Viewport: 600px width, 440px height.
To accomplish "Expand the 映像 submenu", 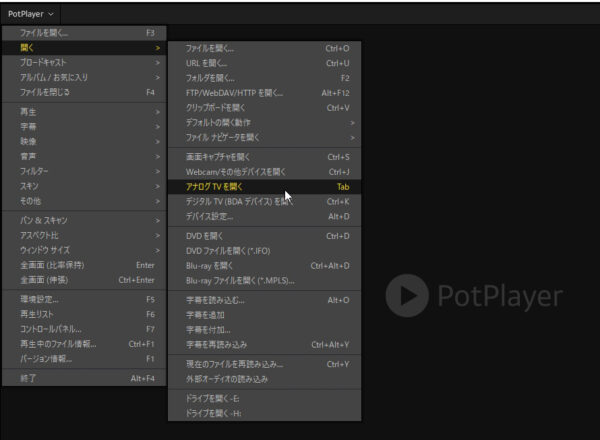I will pyautogui.click(x=84, y=142).
